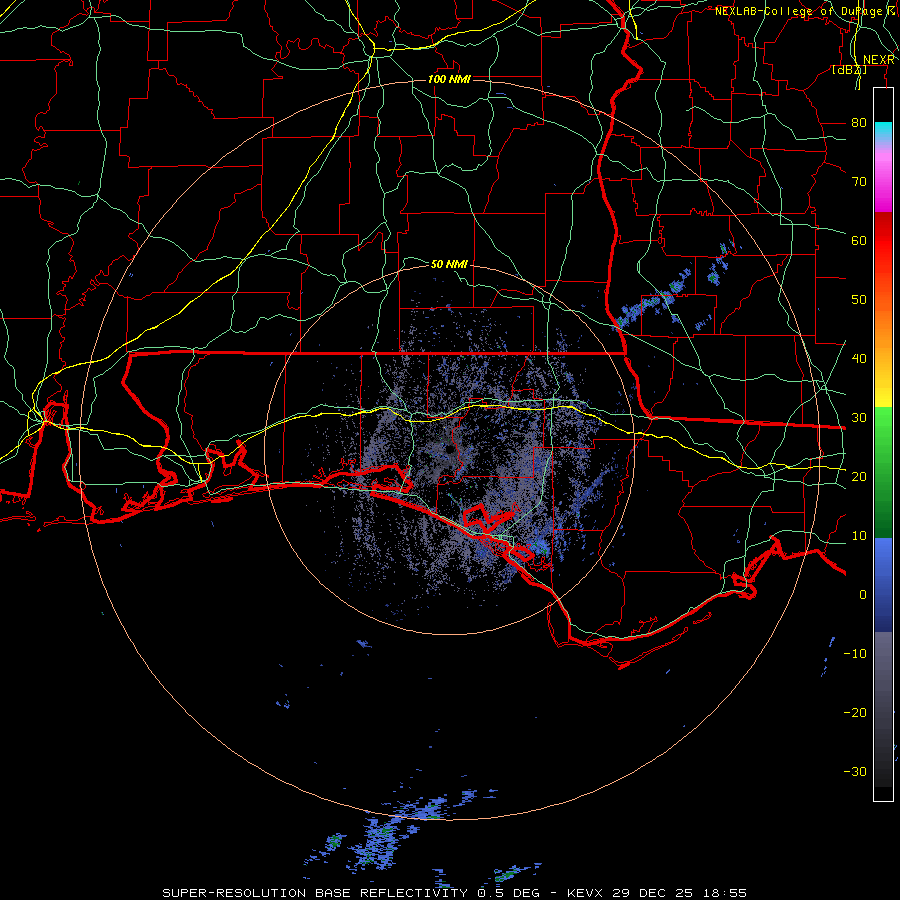
Task: Click the 80 value on the dBZ scale
Action: coord(859,122)
